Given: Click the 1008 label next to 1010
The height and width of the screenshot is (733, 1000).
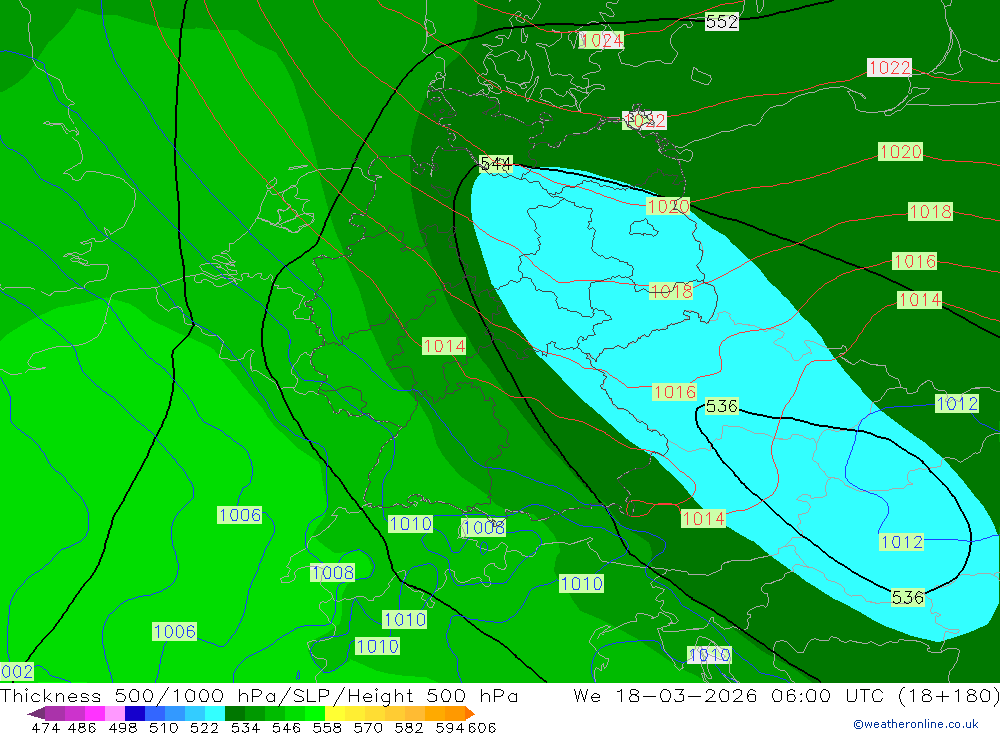Looking at the screenshot, I should click(x=483, y=528).
